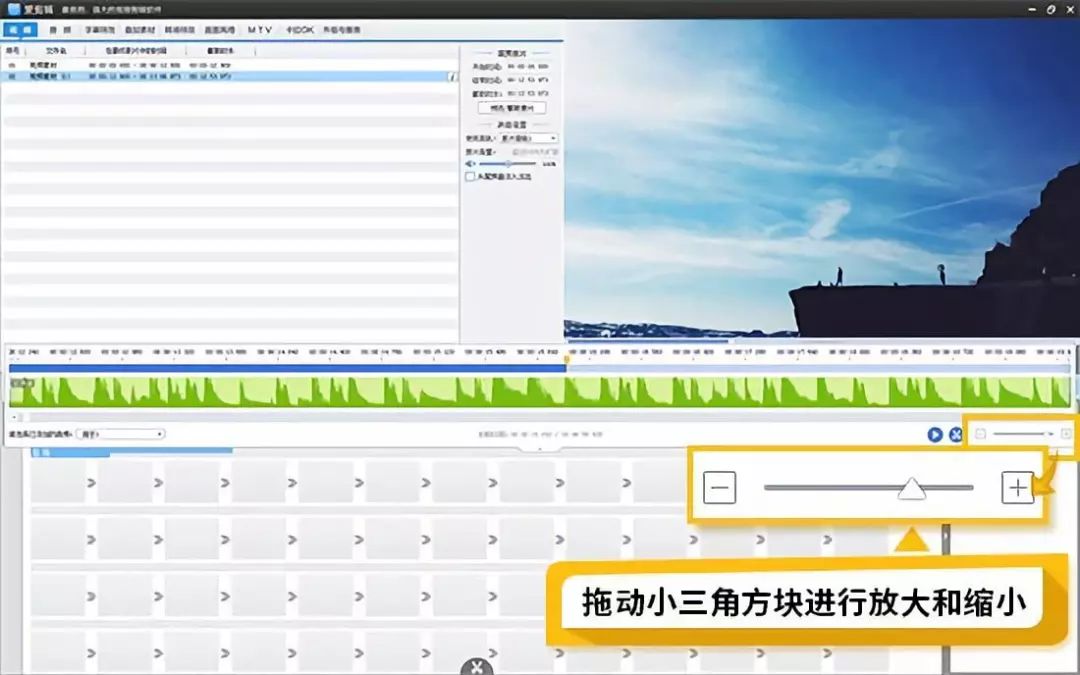The height and width of the screenshot is (675, 1080).
Task: Toggle the 头尾声音淡入淡出 fade checkbox
Action: click(x=470, y=176)
